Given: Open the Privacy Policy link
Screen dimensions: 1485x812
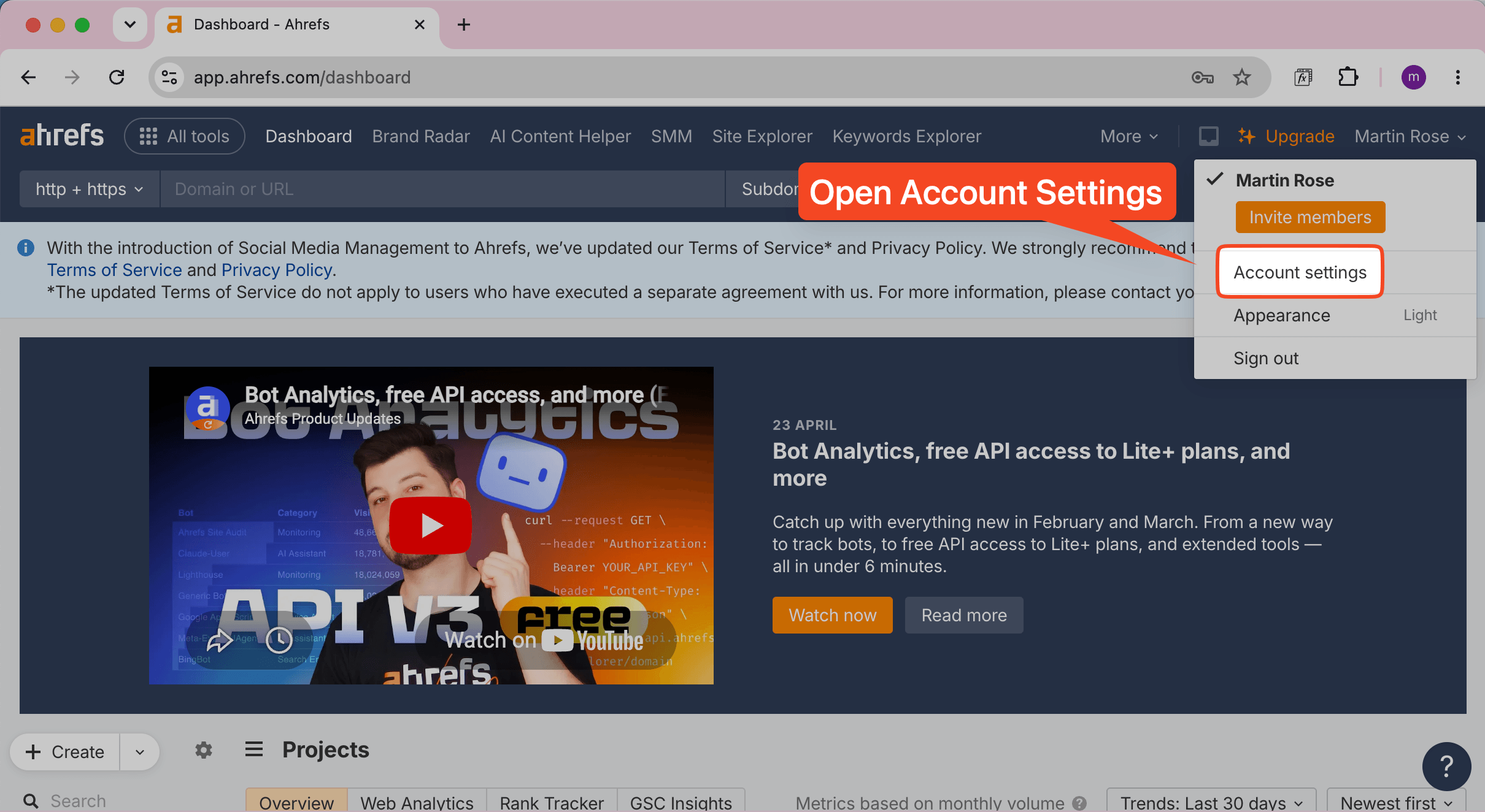Looking at the screenshot, I should click(x=277, y=270).
